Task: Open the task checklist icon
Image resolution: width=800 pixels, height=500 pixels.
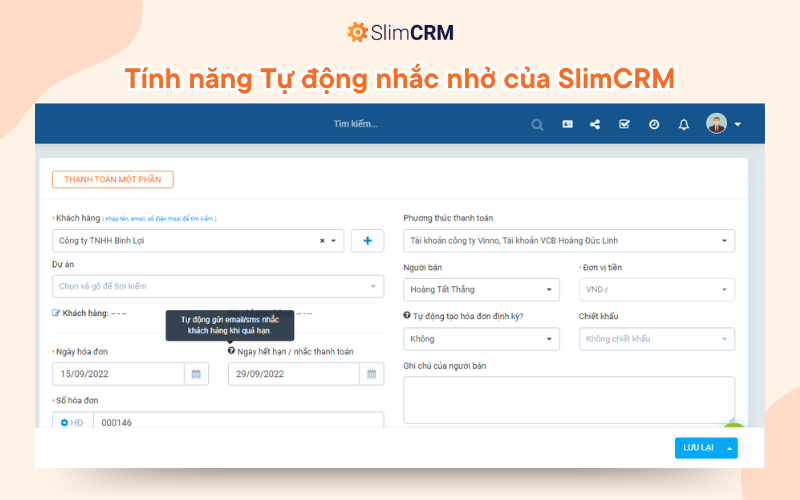Action: coord(624,124)
